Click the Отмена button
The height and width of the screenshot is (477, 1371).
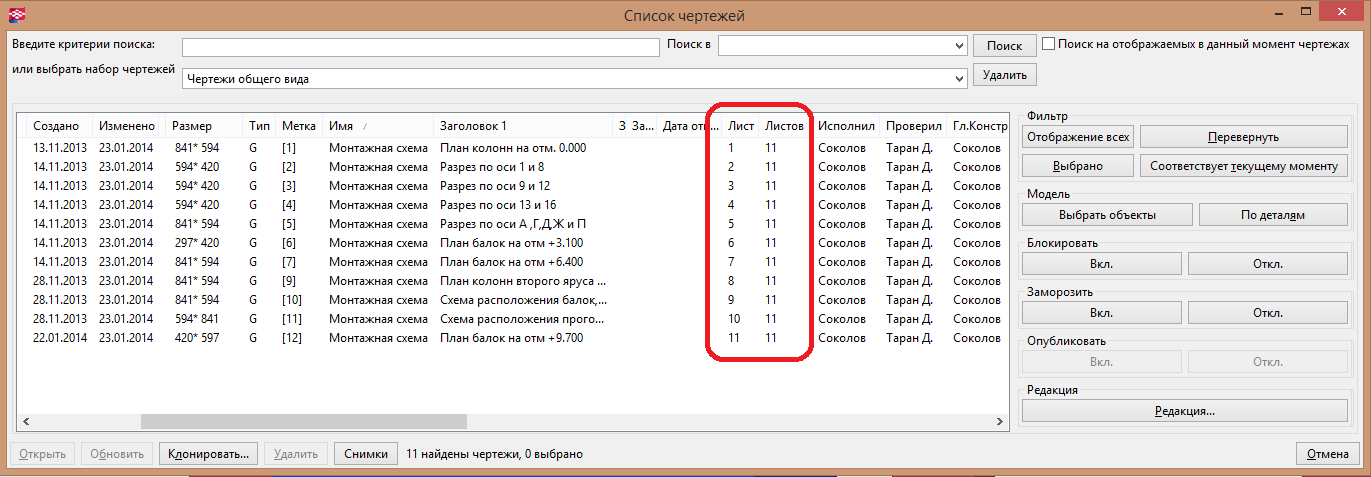click(x=1327, y=453)
